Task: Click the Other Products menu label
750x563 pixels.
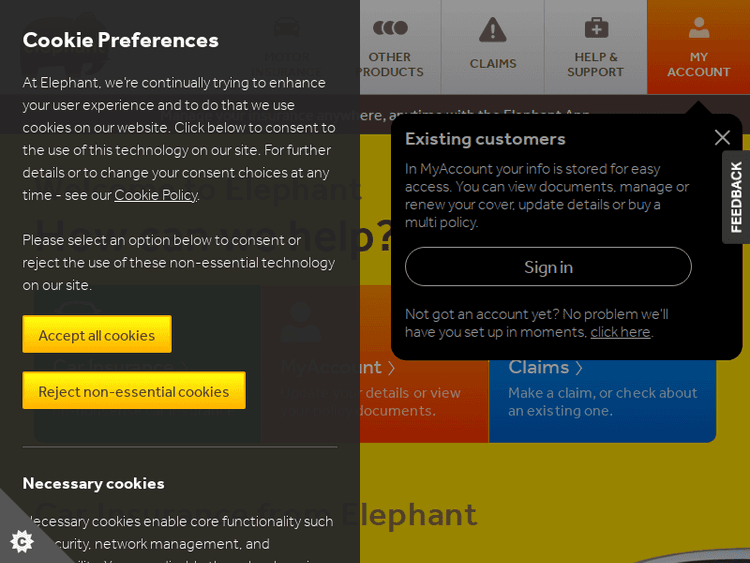Action: (390, 65)
